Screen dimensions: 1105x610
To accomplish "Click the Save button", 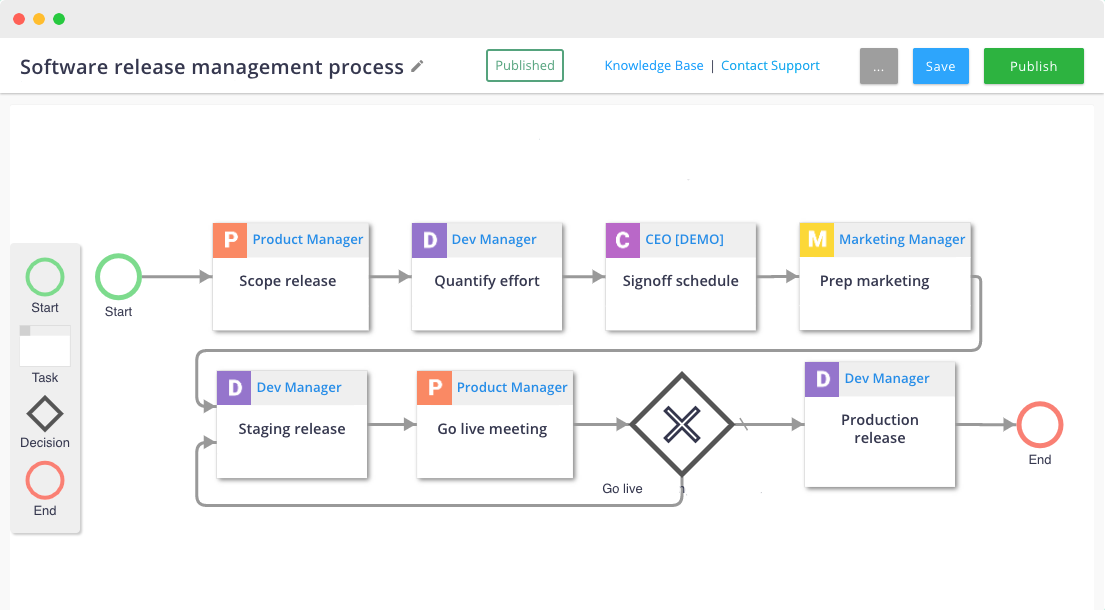I will (940, 65).
